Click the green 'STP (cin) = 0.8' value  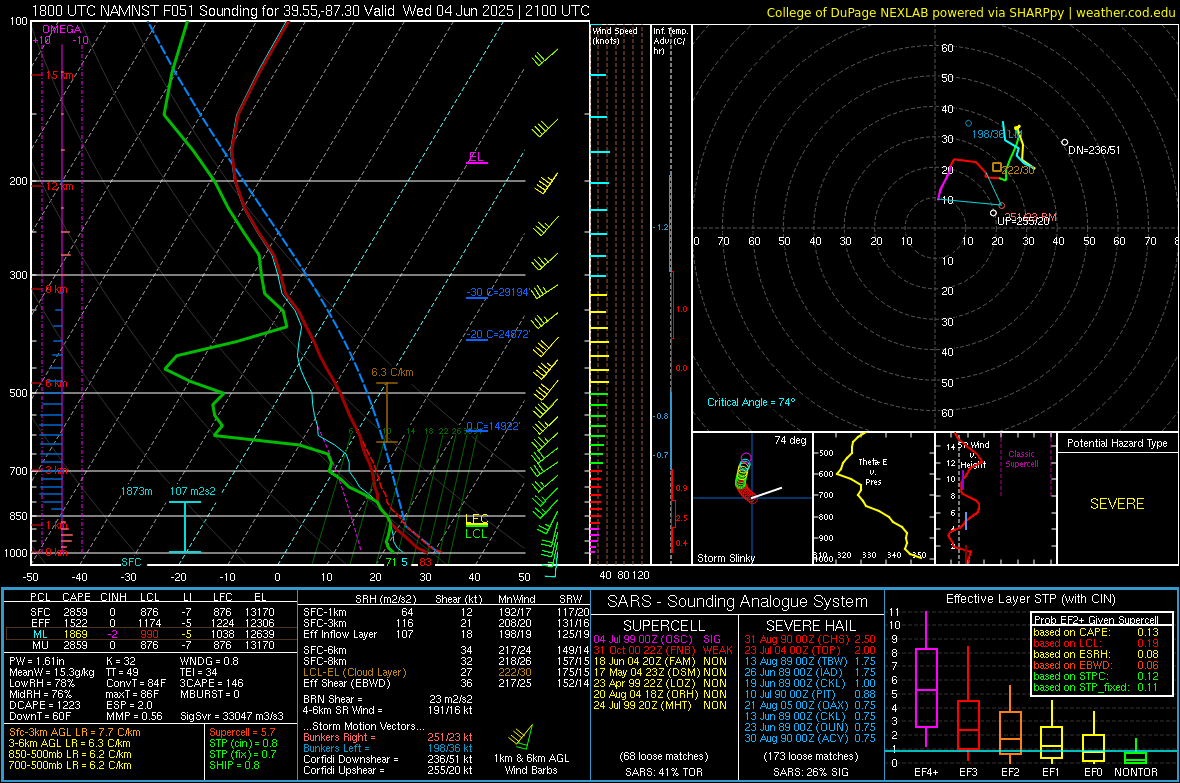point(243,743)
